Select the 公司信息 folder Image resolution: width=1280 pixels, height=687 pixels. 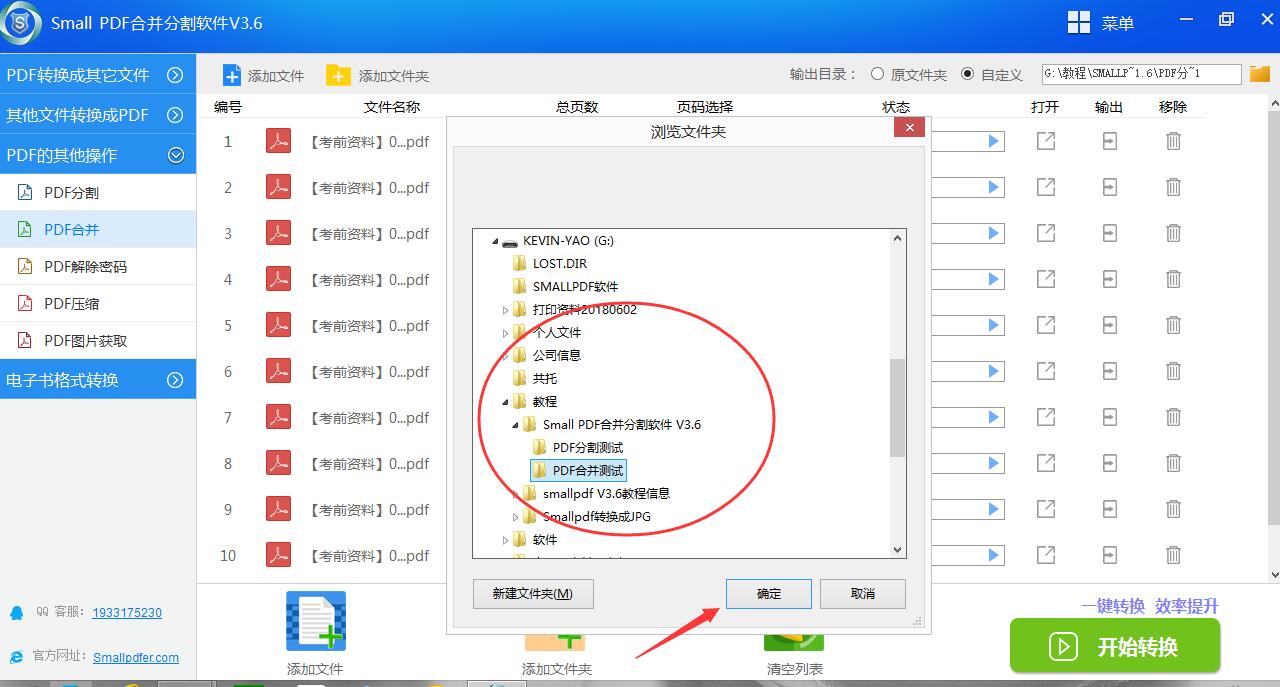[557, 356]
